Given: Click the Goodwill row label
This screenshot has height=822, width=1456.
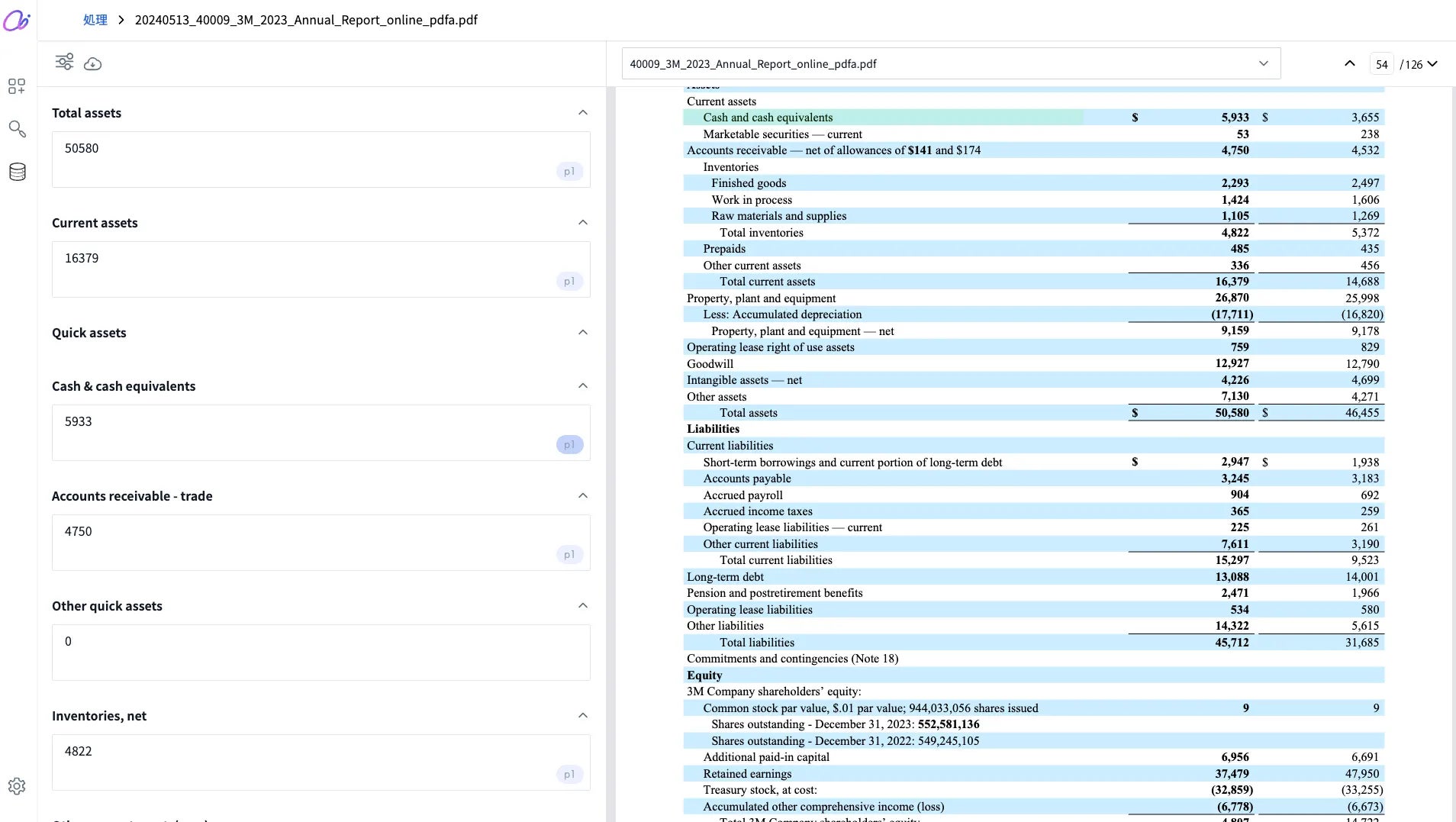Looking at the screenshot, I should pyautogui.click(x=710, y=364).
